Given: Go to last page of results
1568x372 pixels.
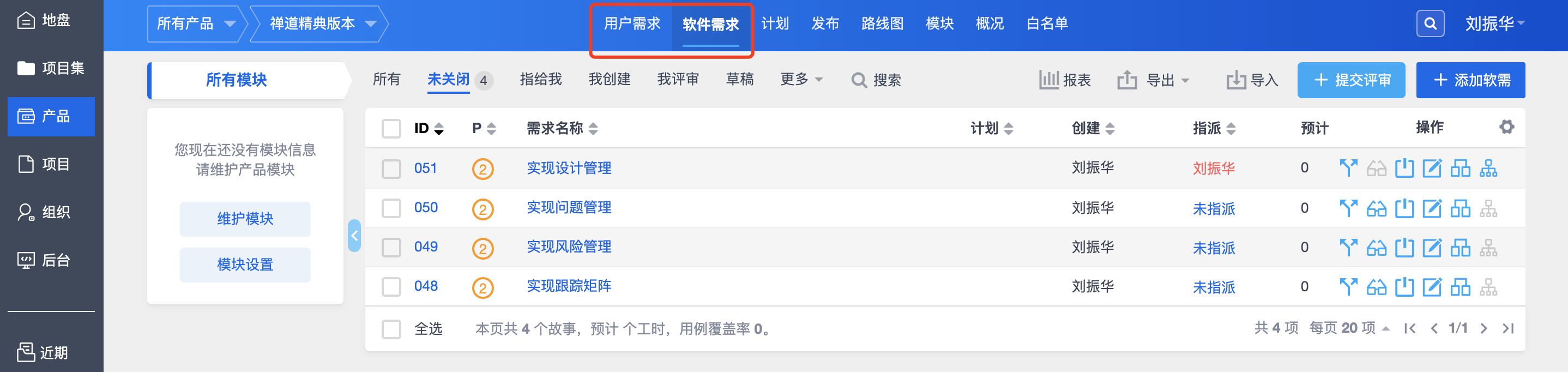Looking at the screenshot, I should click(1507, 329).
